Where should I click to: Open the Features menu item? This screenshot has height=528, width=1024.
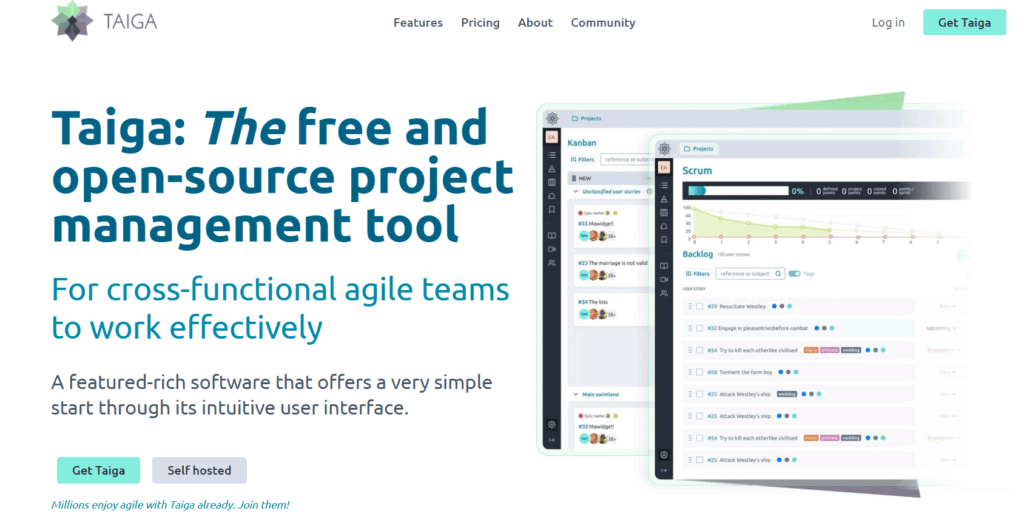(x=418, y=22)
